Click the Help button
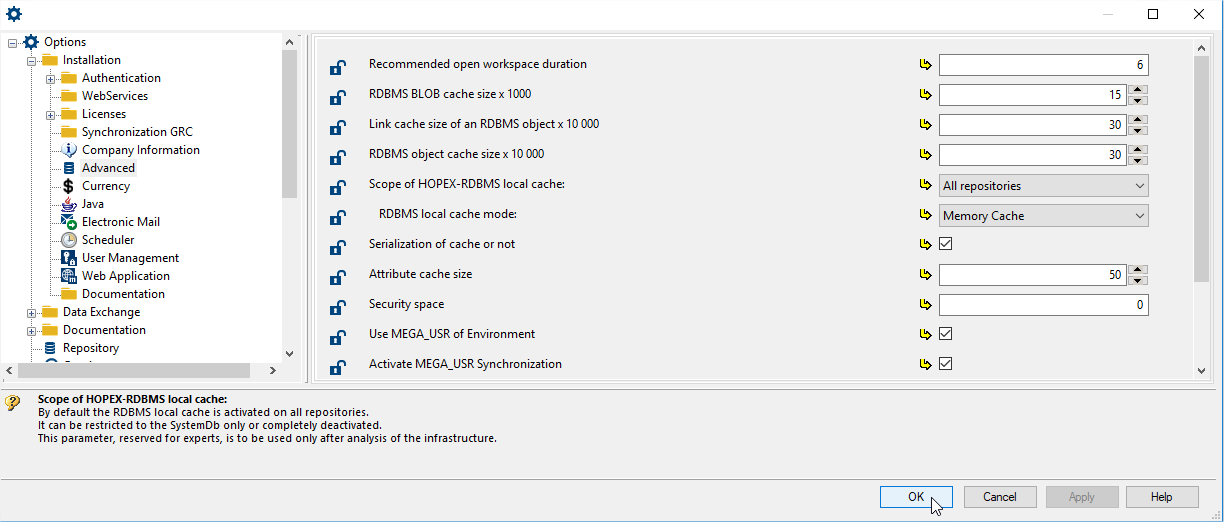 1161,497
